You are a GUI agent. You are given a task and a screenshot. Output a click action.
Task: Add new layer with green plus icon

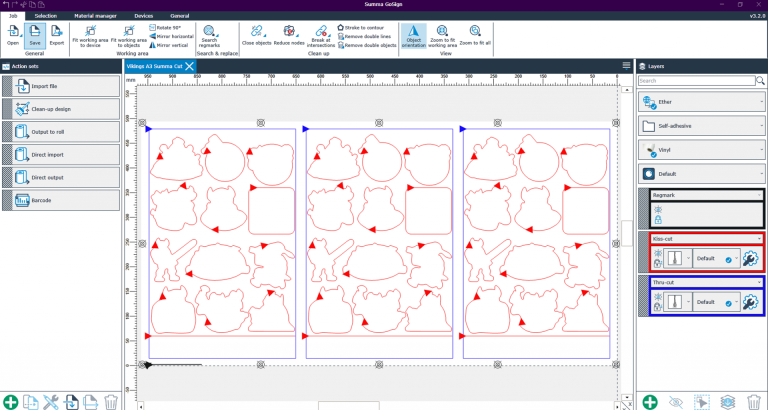coord(650,402)
